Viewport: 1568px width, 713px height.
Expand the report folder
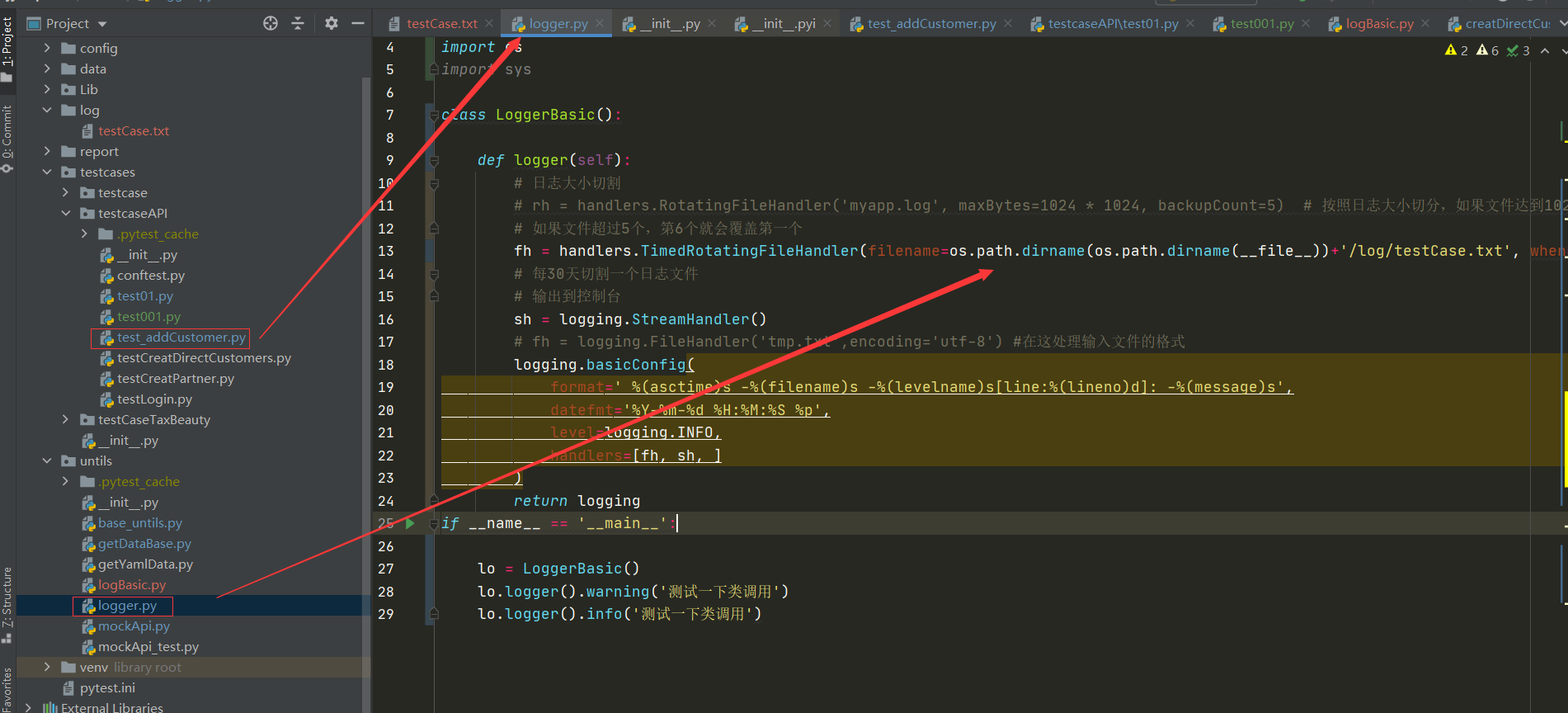coord(47,151)
